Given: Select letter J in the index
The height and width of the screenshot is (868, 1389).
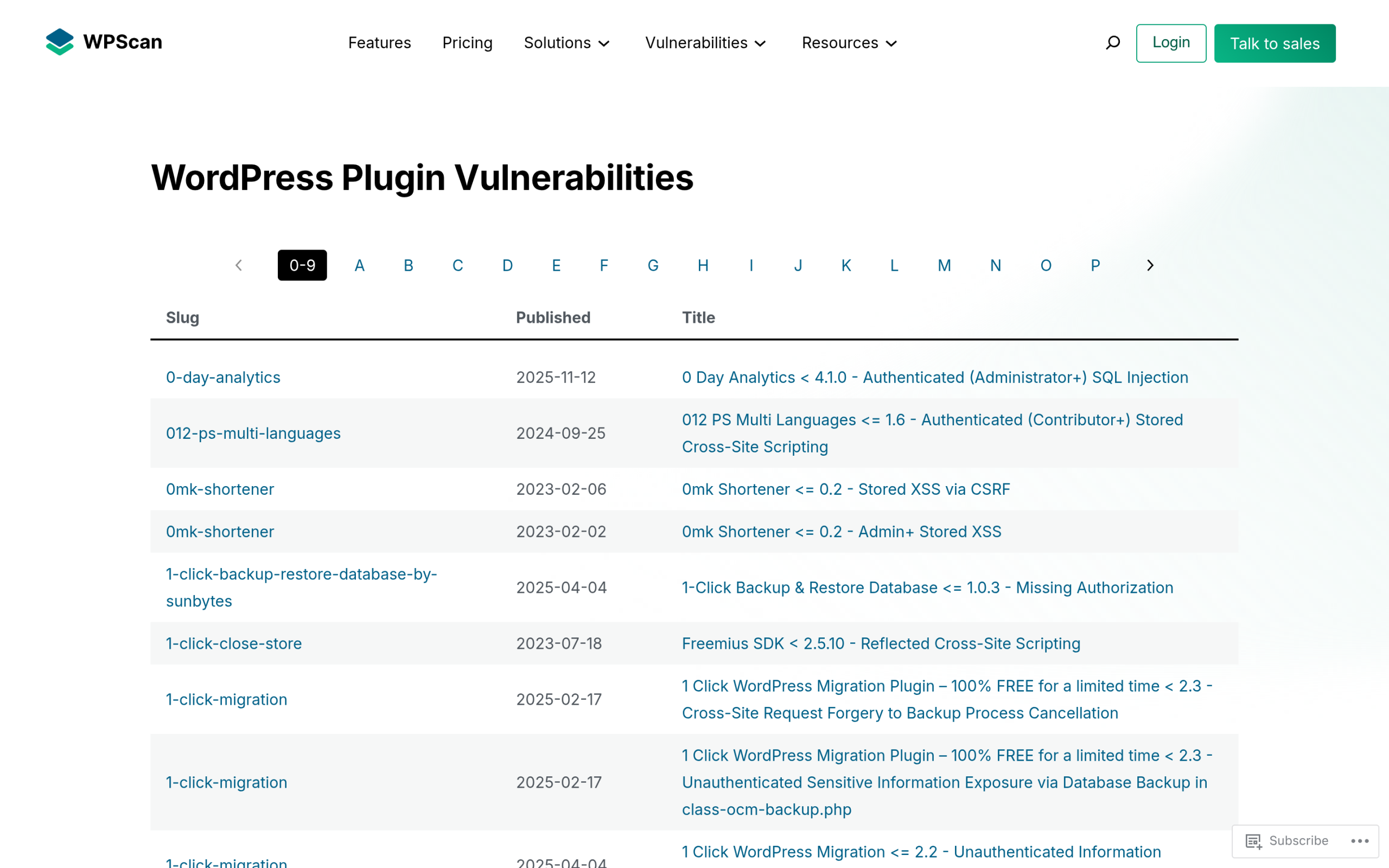Looking at the screenshot, I should 798,265.
